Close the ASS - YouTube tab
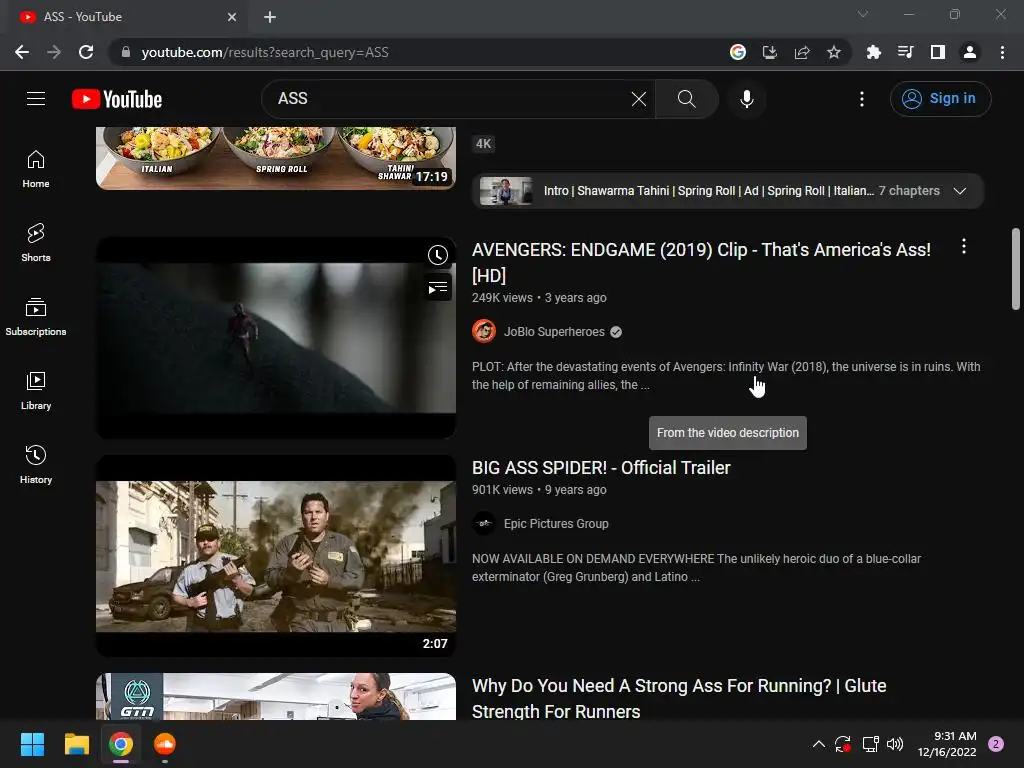 coord(232,17)
